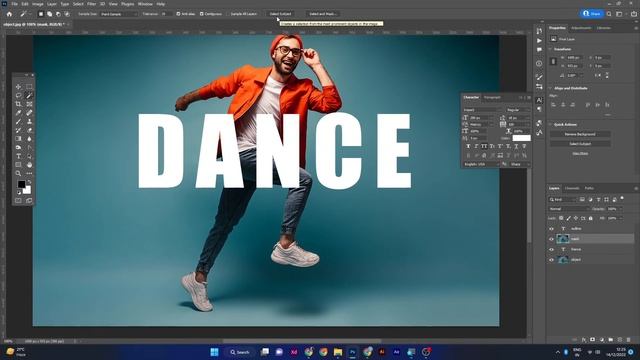
Task: Click the background white color swatch
Action: pos(28,191)
